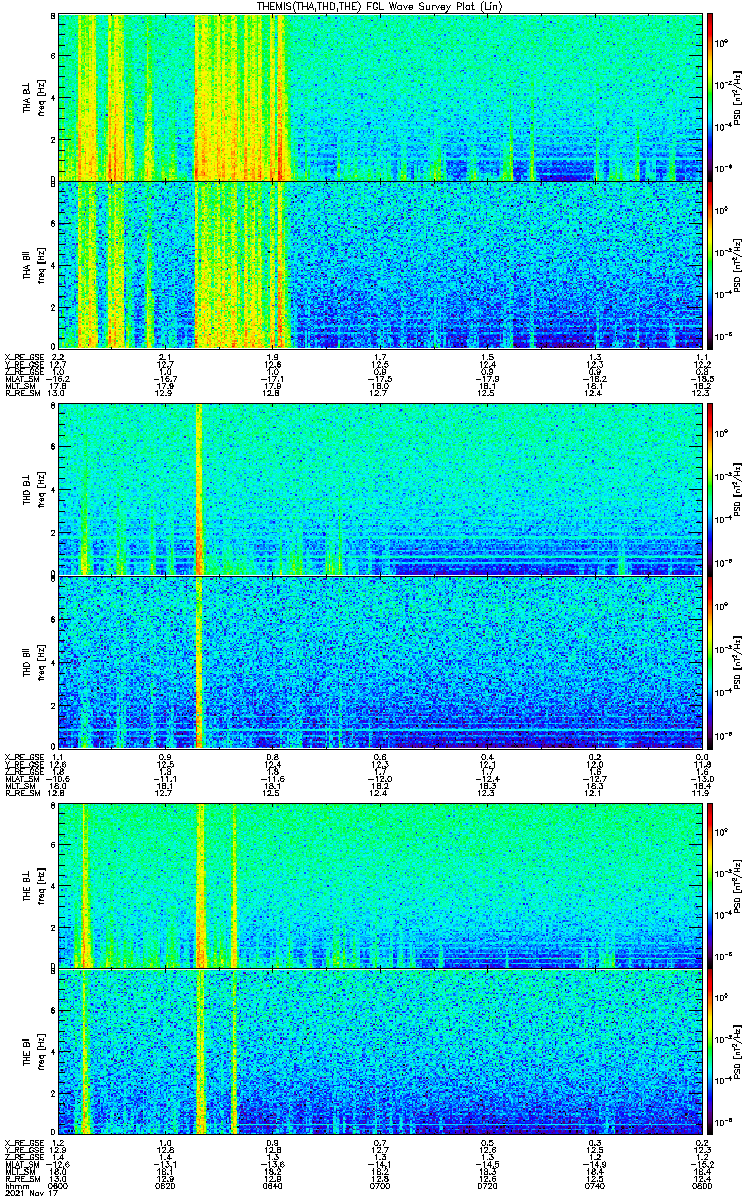Click the R_RE_SM row label under THD panels
The height and width of the screenshot is (1200, 750).
[21, 792]
